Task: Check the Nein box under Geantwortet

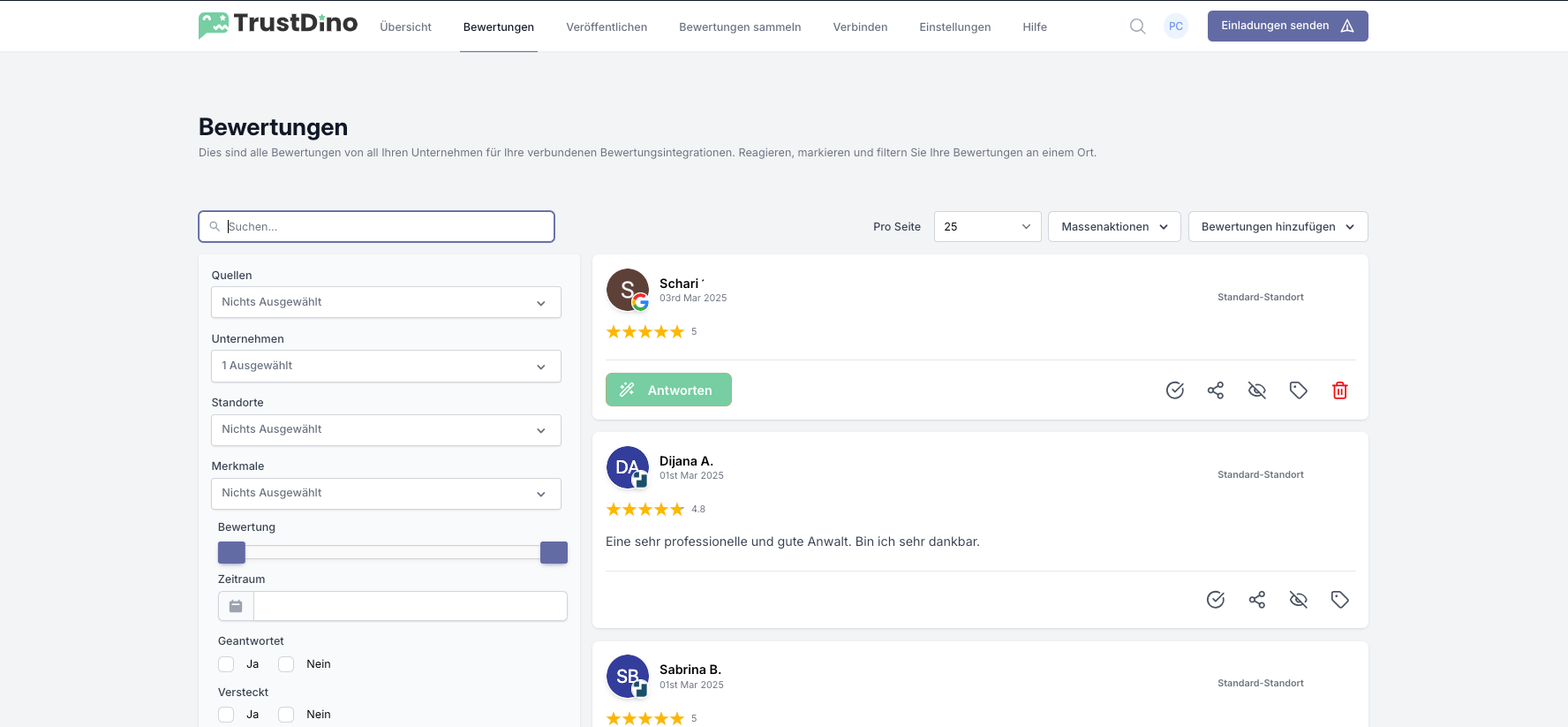Action: [286, 664]
